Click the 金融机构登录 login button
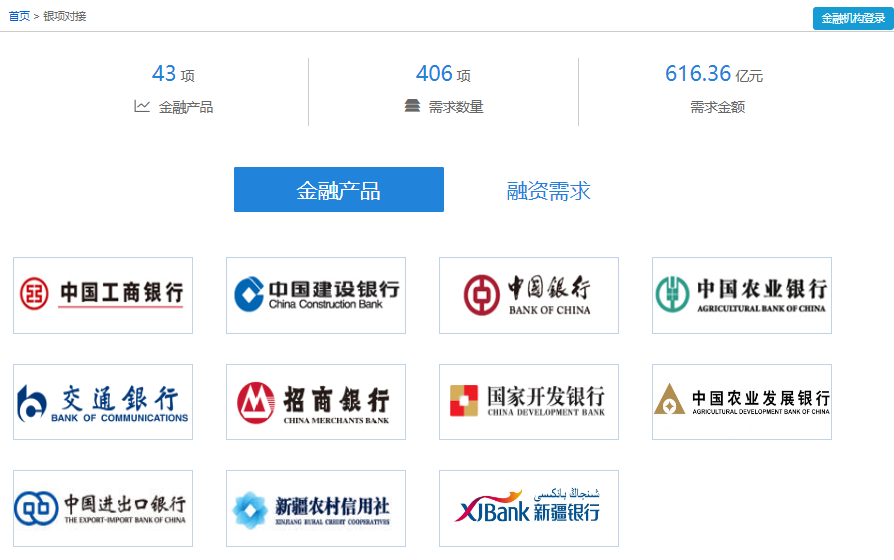 point(852,18)
